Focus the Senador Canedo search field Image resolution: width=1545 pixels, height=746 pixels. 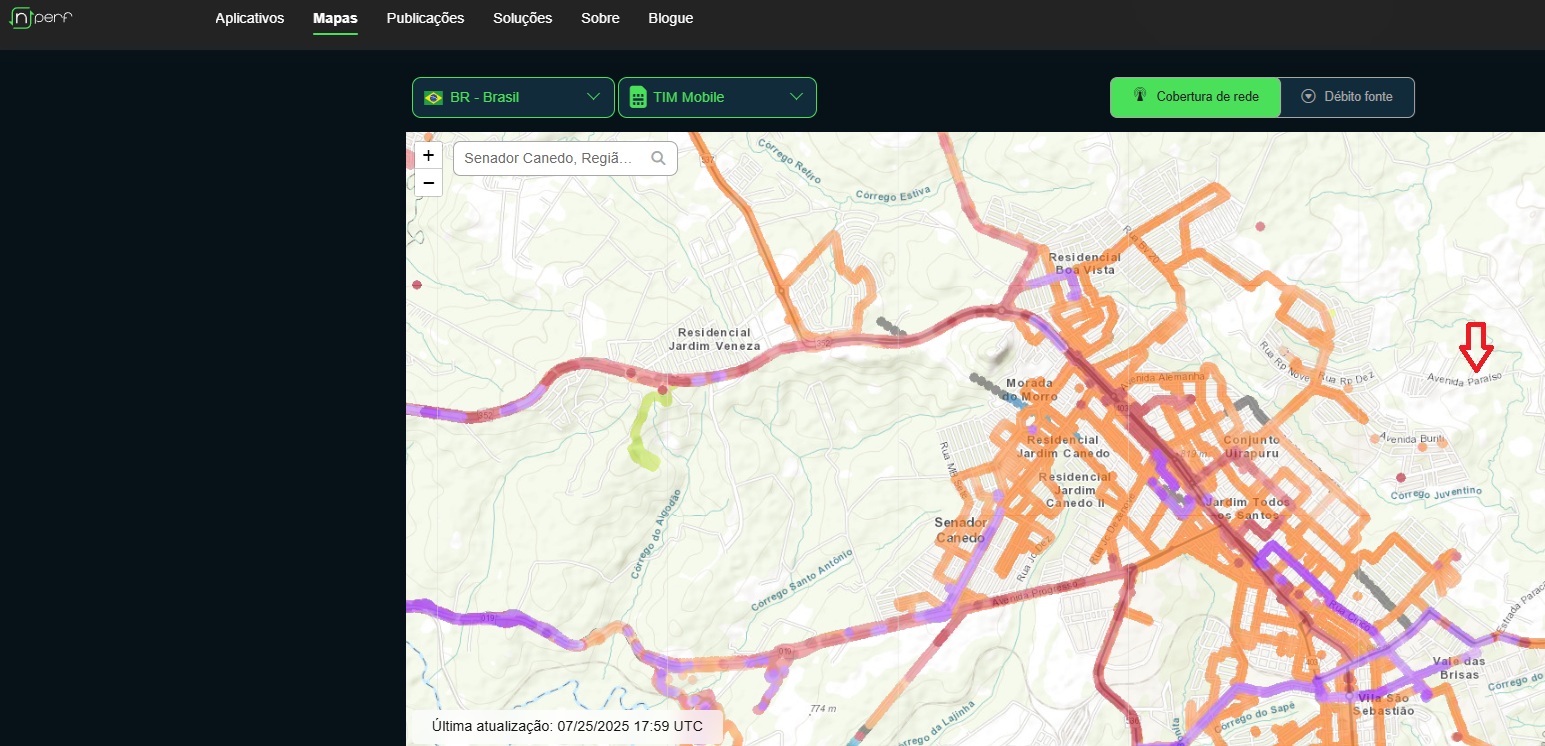click(x=548, y=158)
